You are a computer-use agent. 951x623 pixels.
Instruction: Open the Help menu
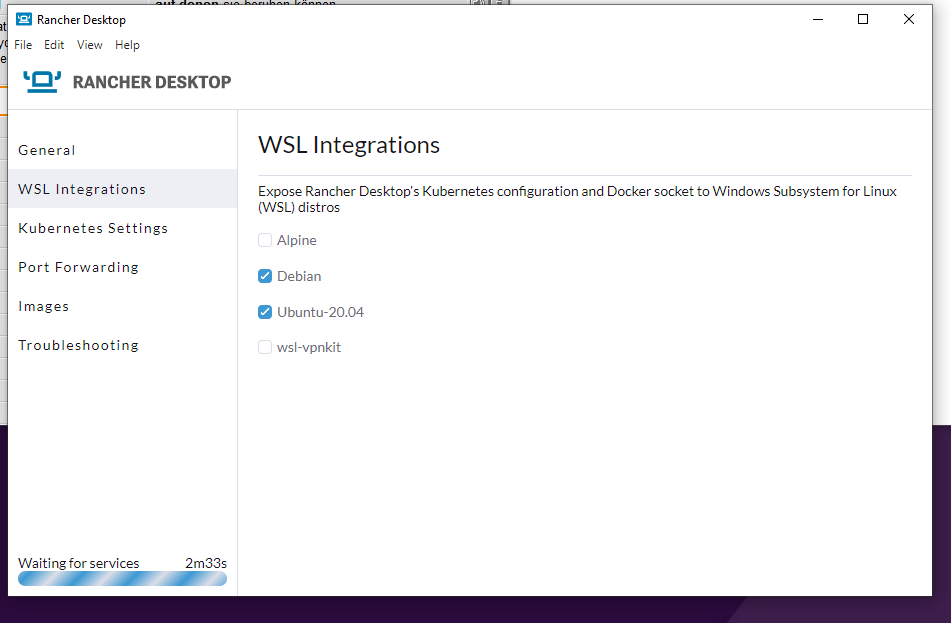point(127,45)
